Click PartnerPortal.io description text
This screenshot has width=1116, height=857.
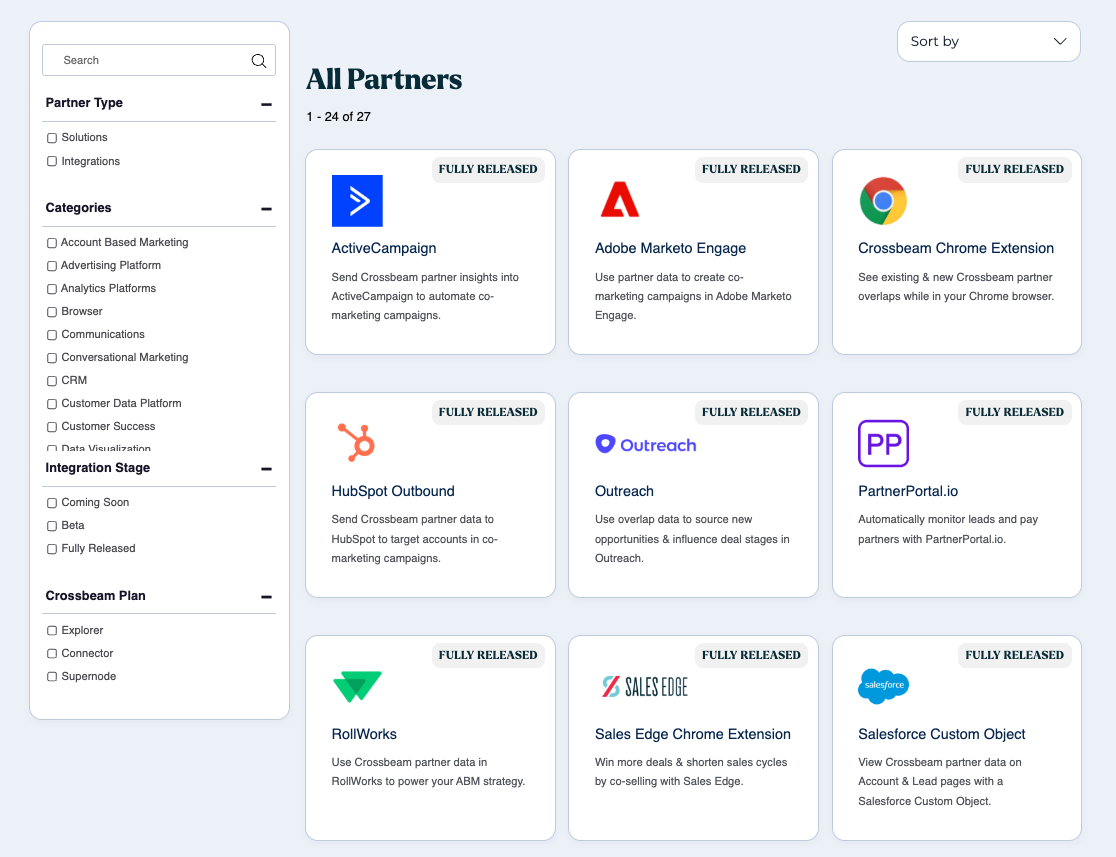(948, 530)
